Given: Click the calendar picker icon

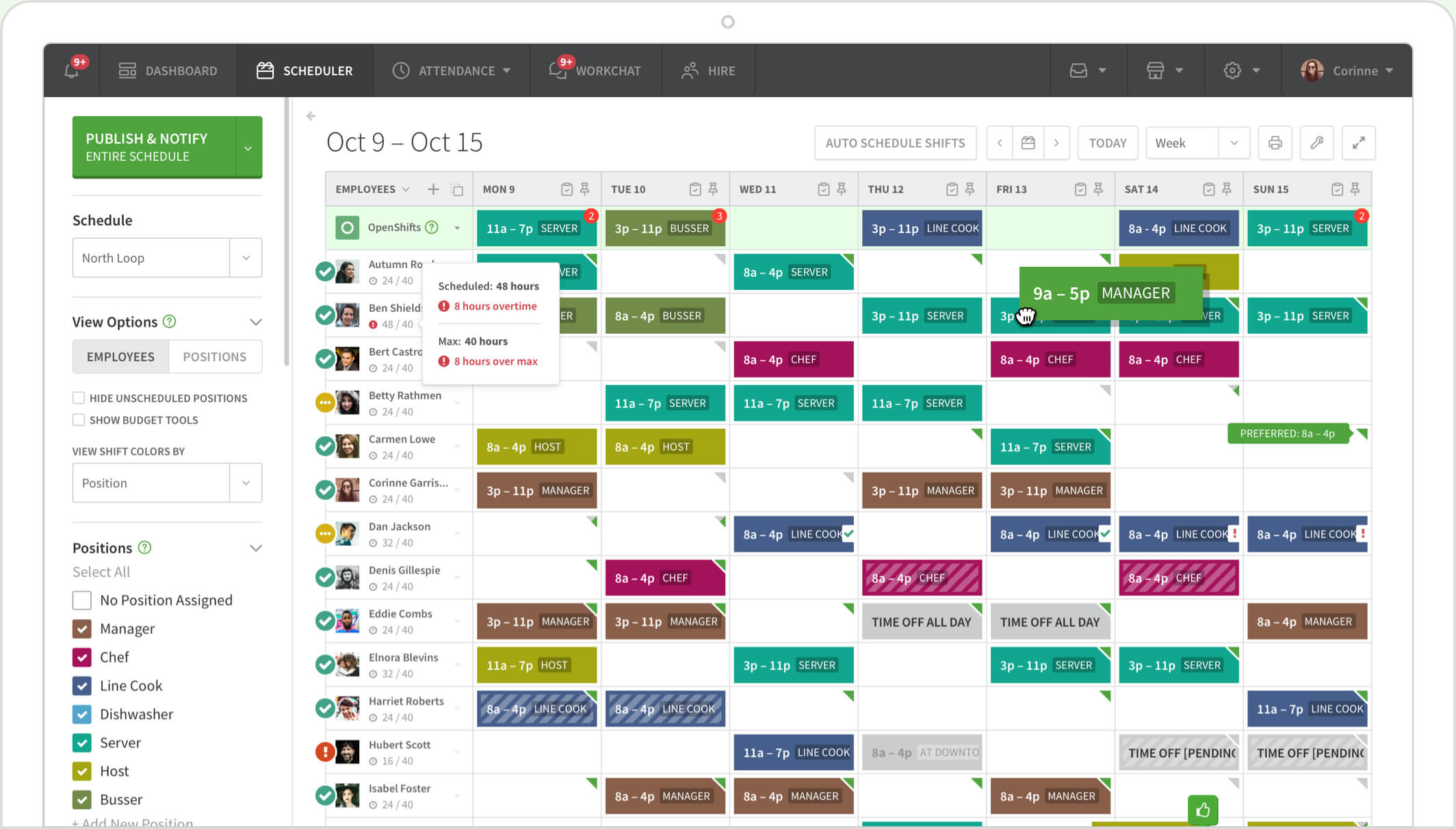Looking at the screenshot, I should [x=1027, y=142].
